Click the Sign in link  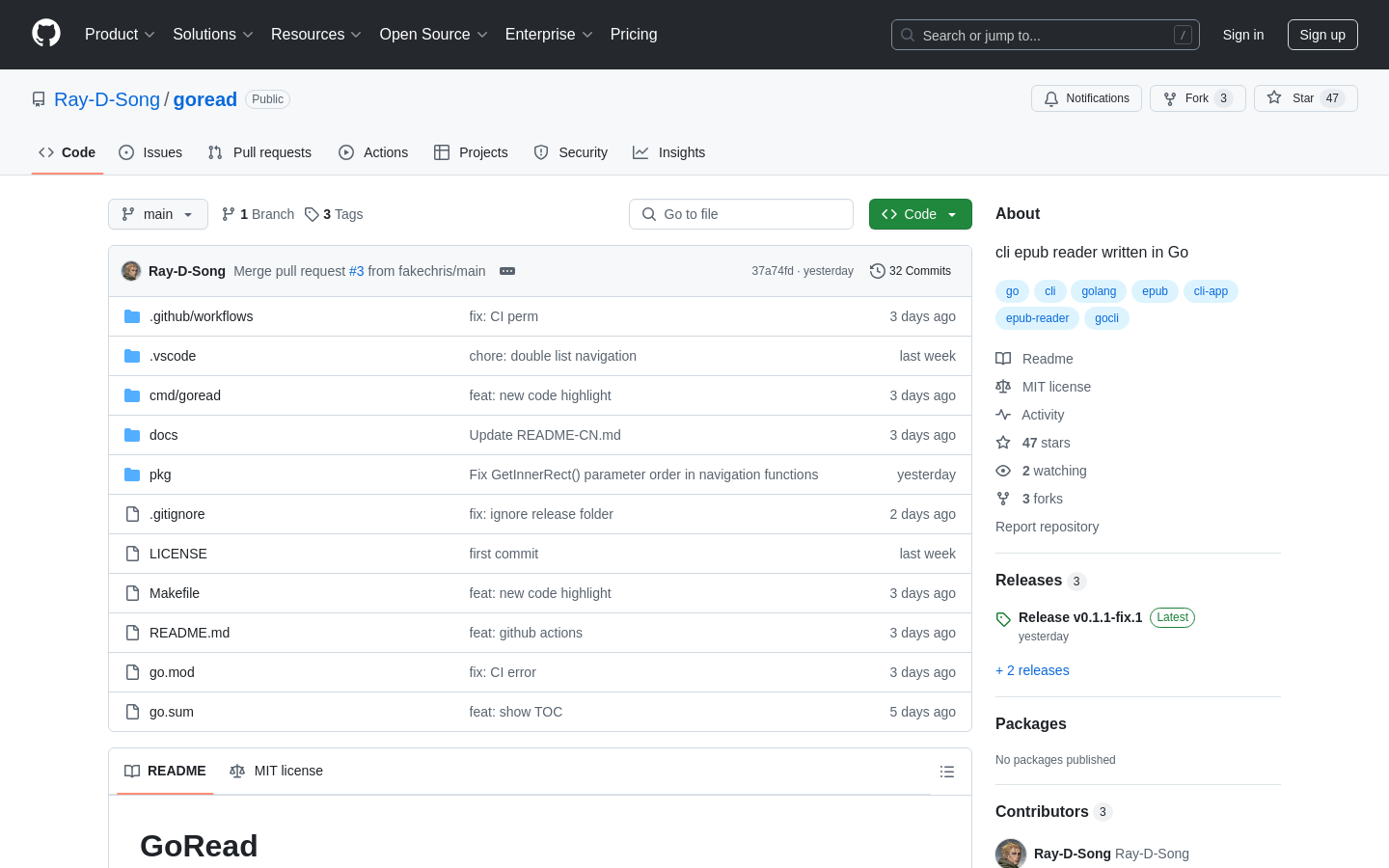point(1243,35)
